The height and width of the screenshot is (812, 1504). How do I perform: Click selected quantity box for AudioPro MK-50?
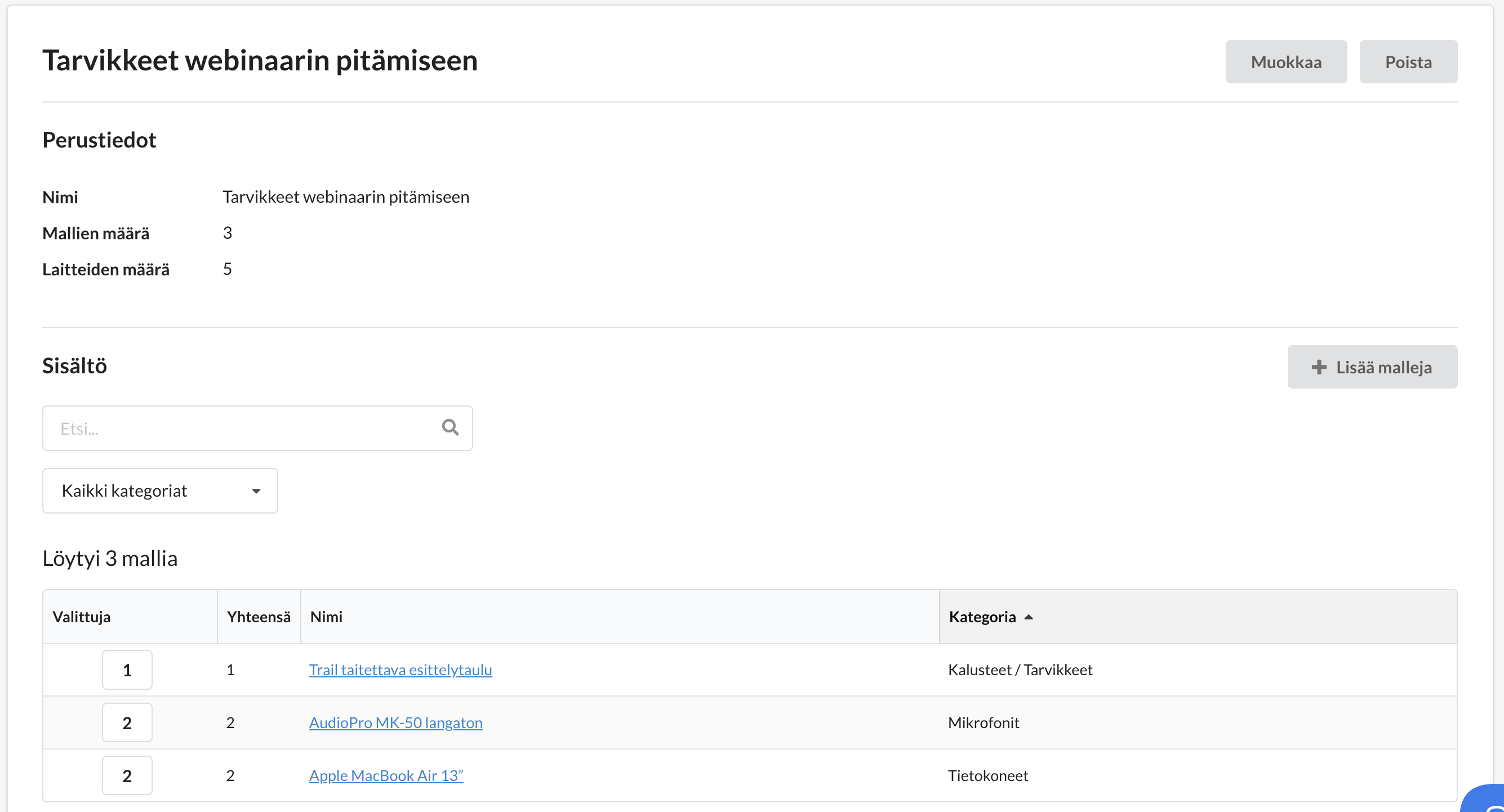(x=127, y=722)
